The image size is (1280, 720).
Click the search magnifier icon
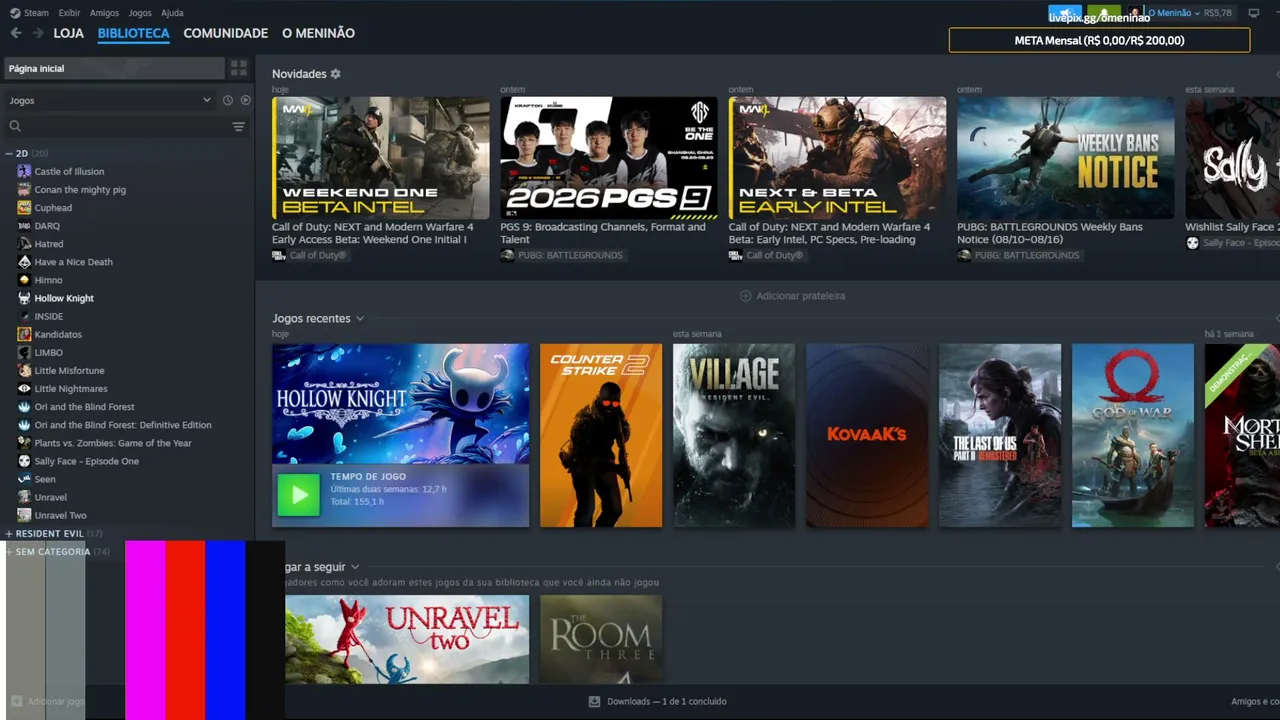[15, 126]
